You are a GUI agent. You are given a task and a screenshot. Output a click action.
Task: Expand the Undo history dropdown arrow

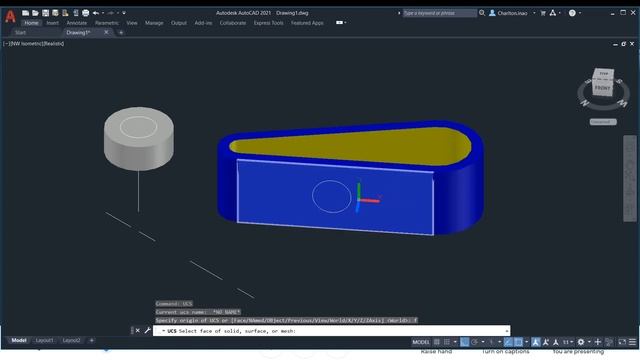pos(103,13)
